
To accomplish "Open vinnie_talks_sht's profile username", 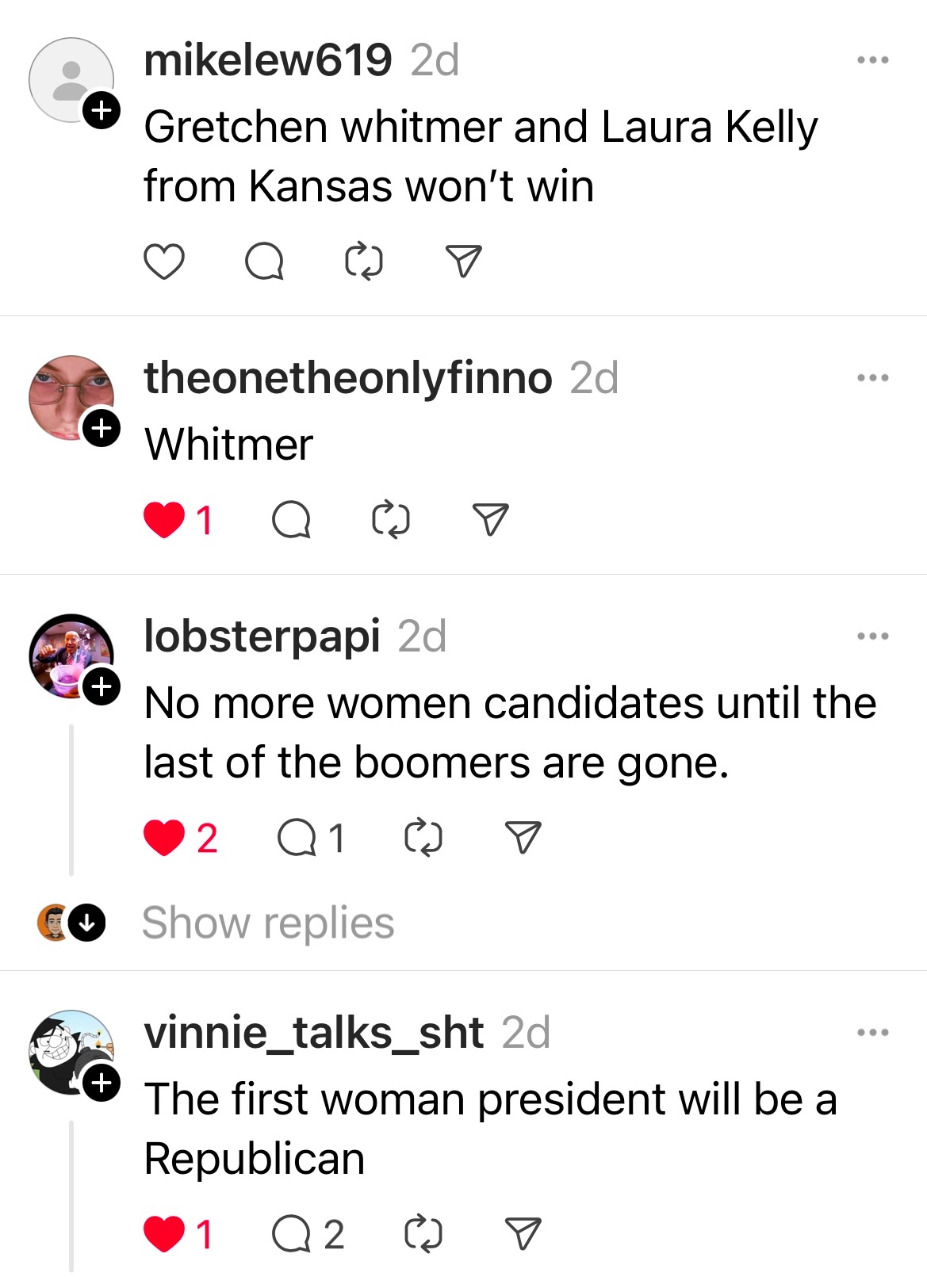I will point(313,1033).
